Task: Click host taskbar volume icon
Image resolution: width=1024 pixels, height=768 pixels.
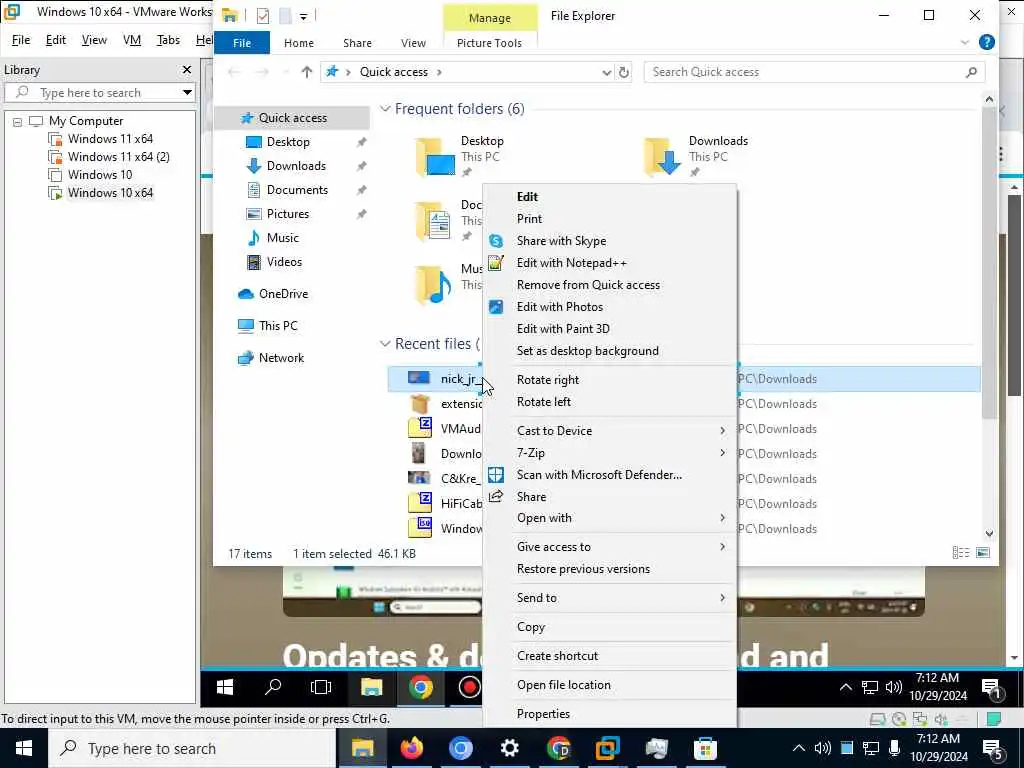Action: [x=822, y=748]
